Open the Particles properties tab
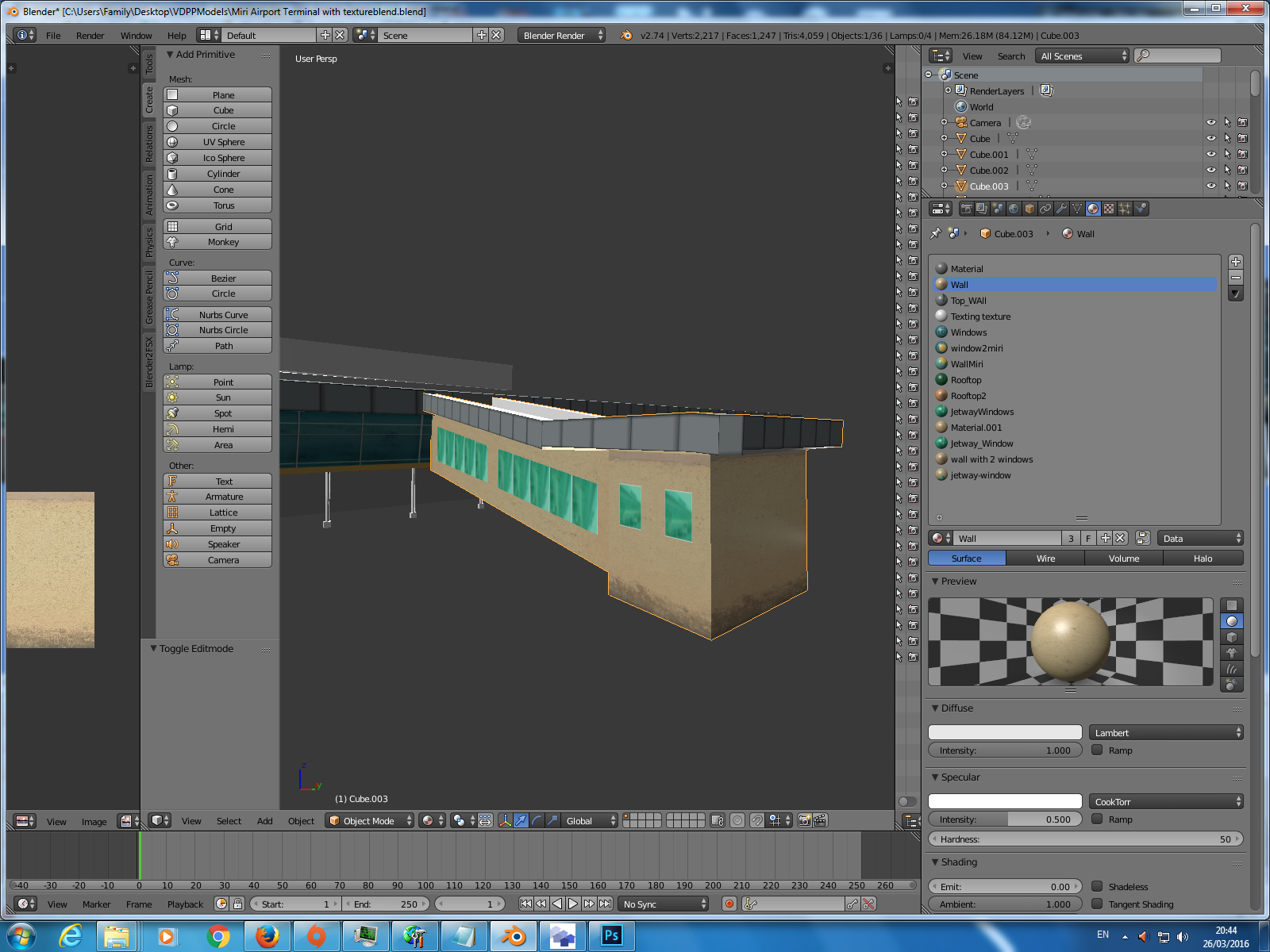This screenshot has width=1270, height=952. tap(1126, 208)
